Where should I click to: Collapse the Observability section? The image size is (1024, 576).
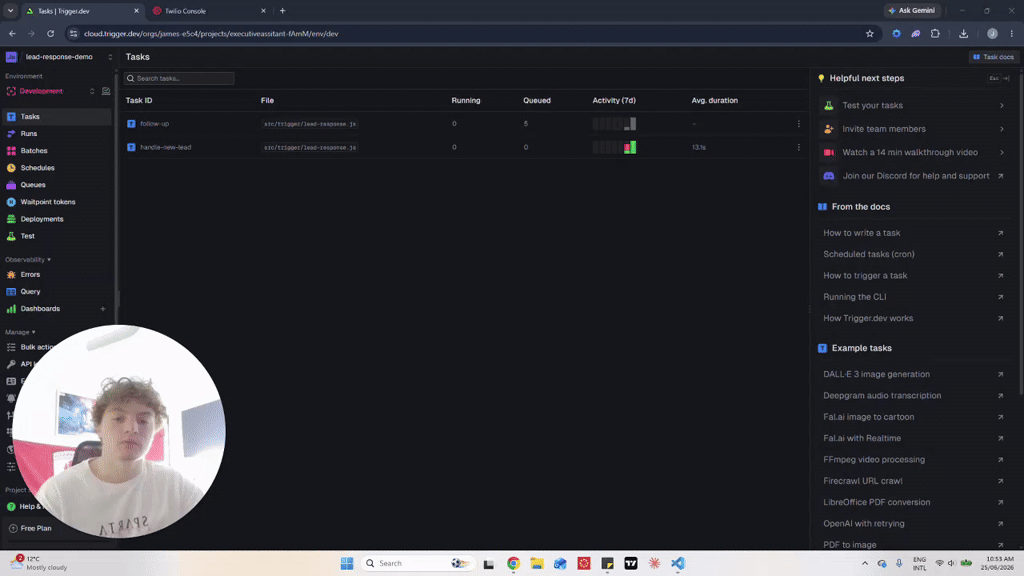[x=28, y=259]
